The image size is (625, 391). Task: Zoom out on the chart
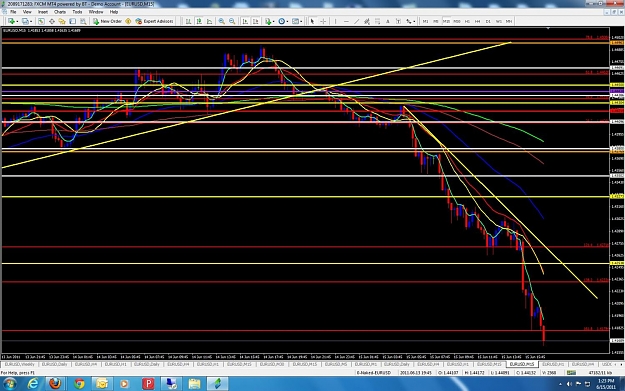232,21
